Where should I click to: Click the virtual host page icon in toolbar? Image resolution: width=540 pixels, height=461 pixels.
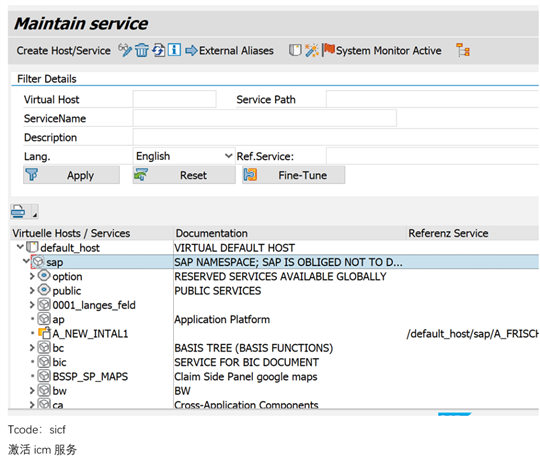(x=295, y=50)
